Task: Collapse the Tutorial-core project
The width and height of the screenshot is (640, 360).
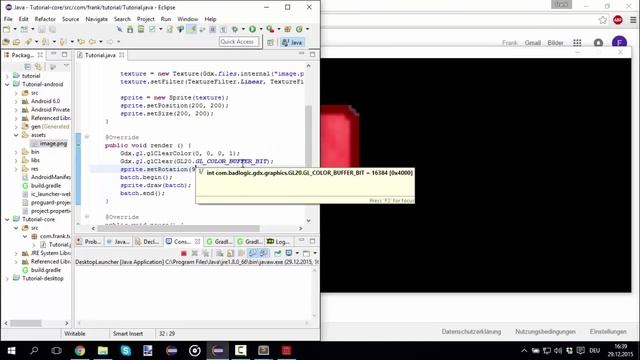Action: [7, 219]
